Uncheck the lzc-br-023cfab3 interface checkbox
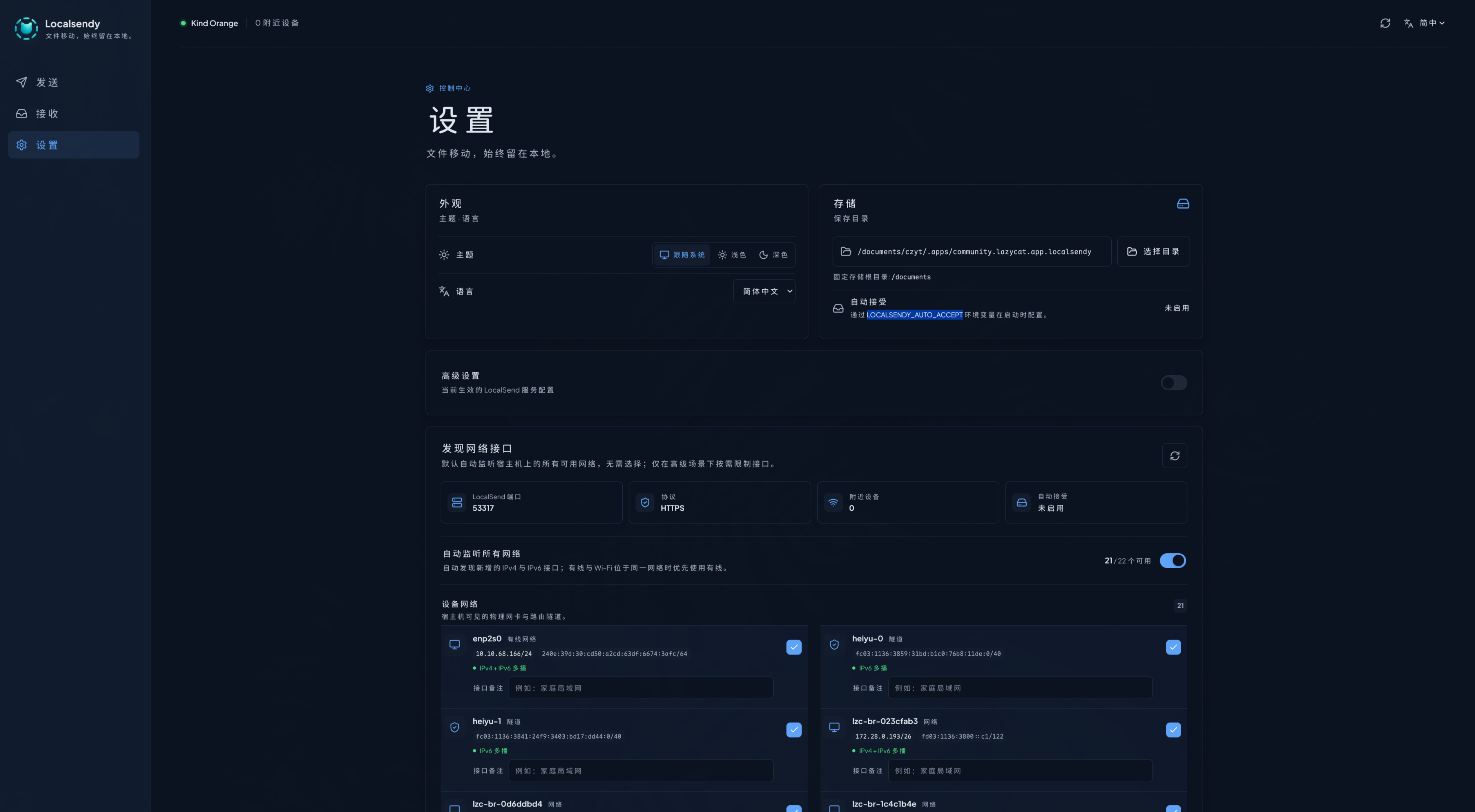Screen dimensions: 1475x812 coord(1173,730)
